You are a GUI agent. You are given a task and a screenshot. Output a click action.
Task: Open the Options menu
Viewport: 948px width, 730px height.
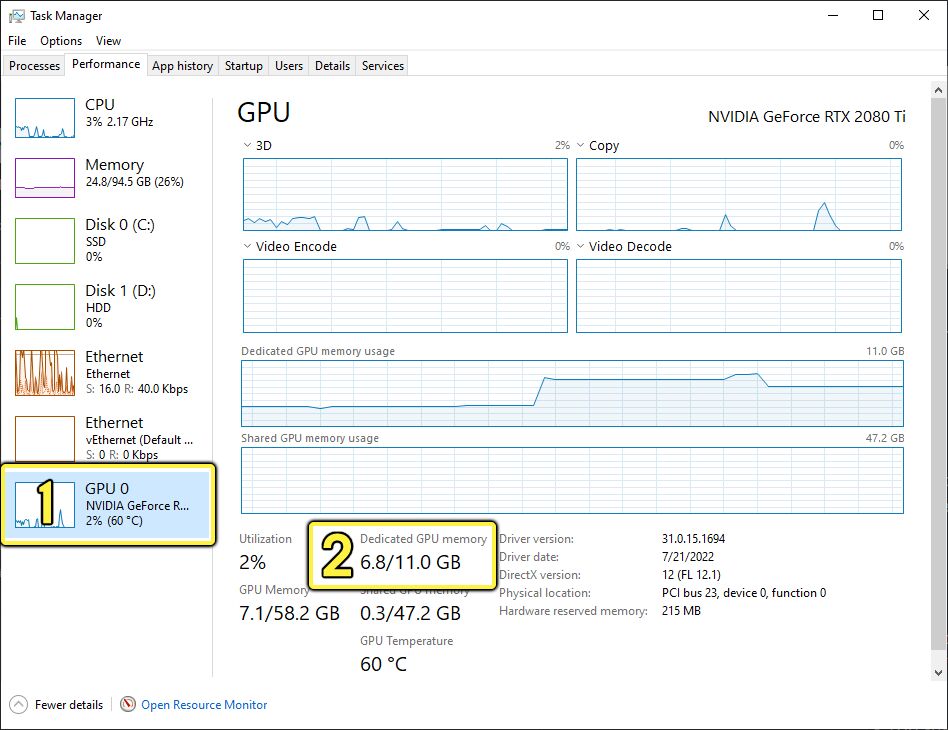(60, 41)
